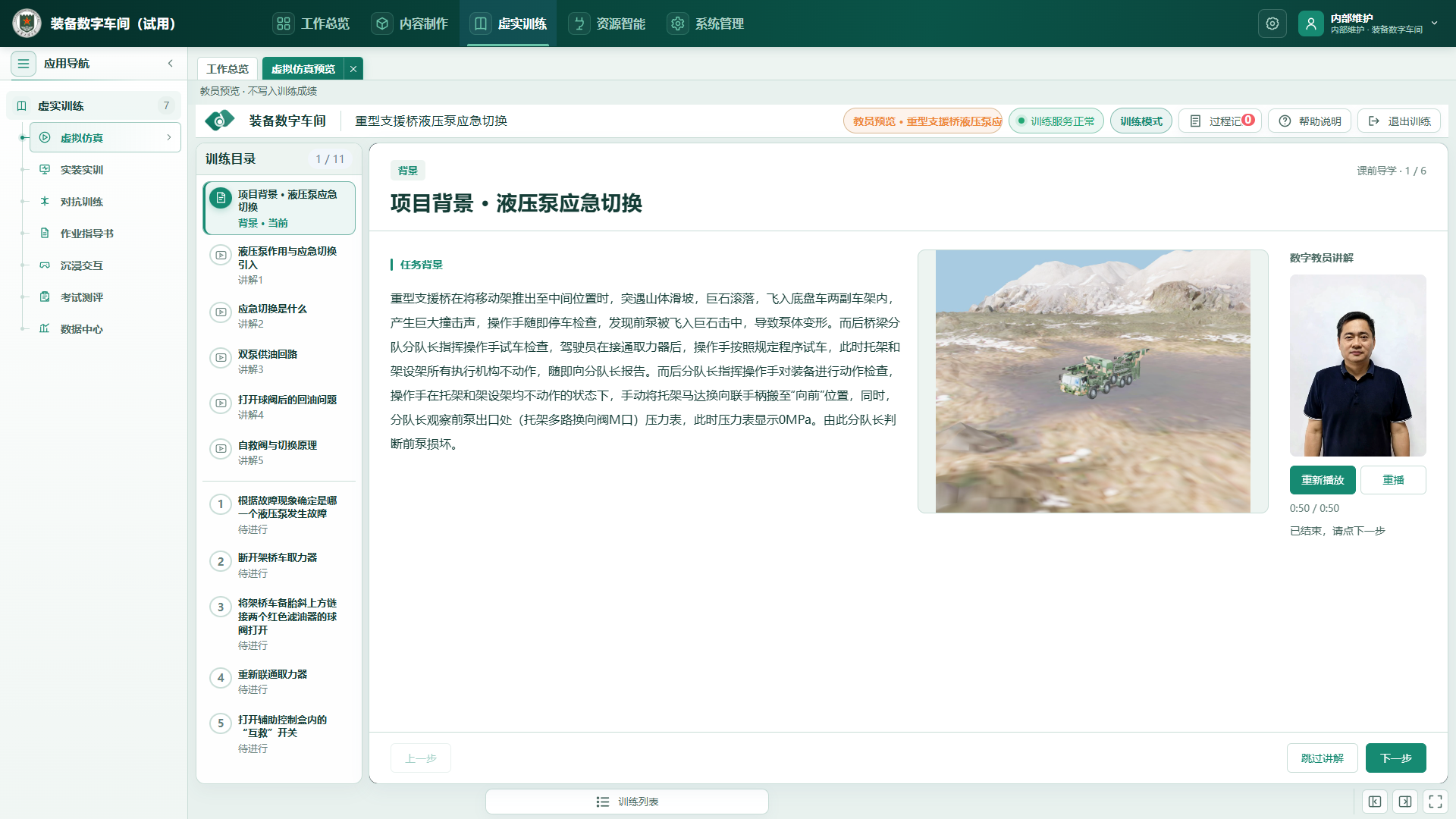Expand the 虚拟仿真 submenu chevron
This screenshot has height=819, width=1456.
pyautogui.click(x=168, y=137)
